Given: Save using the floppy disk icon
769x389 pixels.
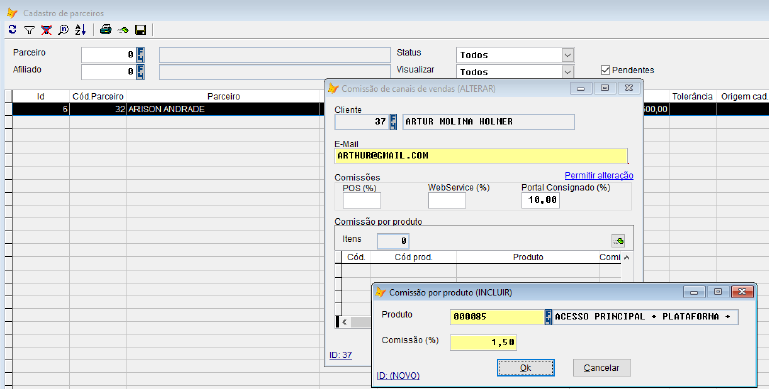Looking at the screenshot, I should 140,30.
